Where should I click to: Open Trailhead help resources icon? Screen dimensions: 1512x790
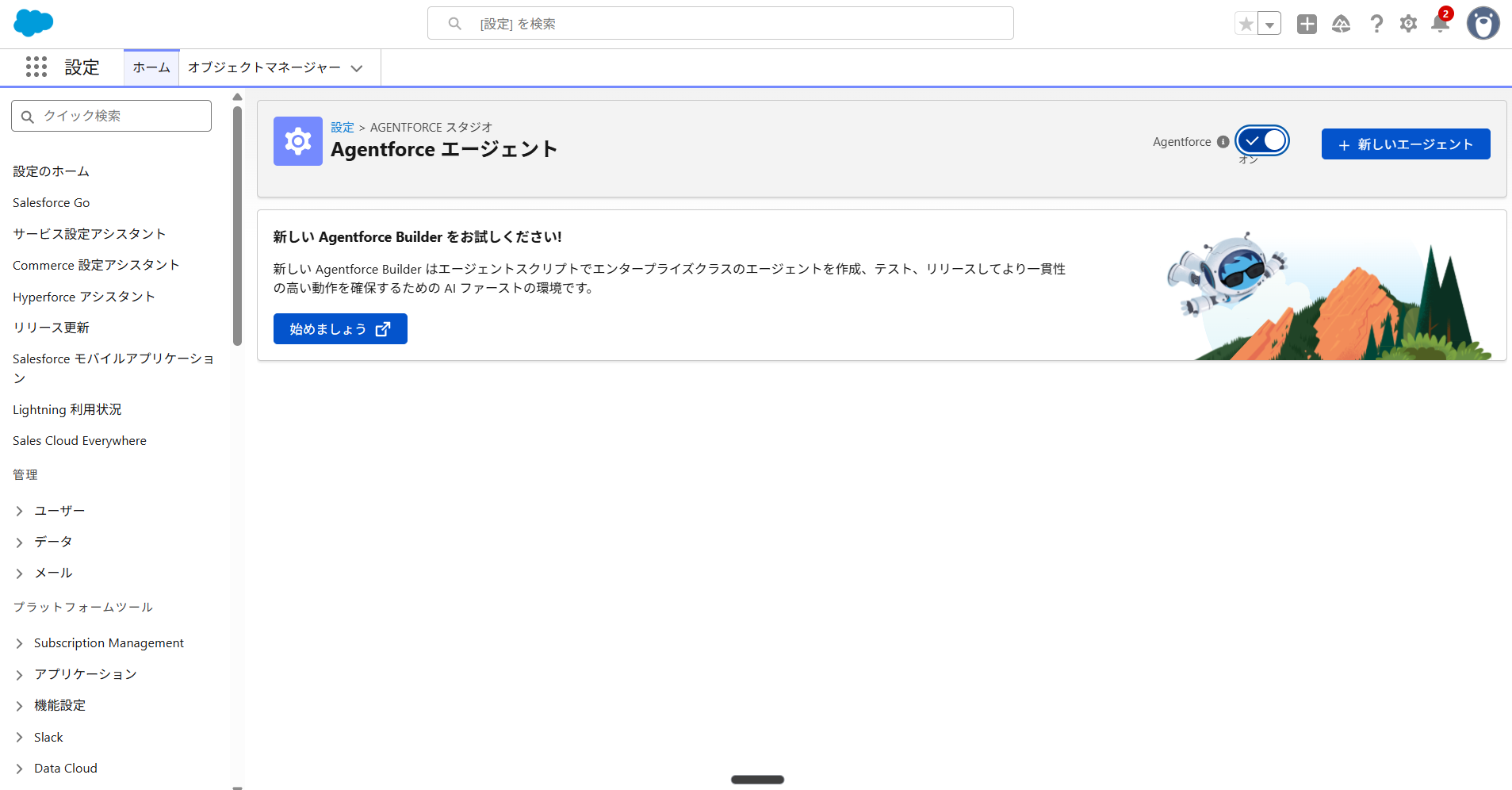1342,23
